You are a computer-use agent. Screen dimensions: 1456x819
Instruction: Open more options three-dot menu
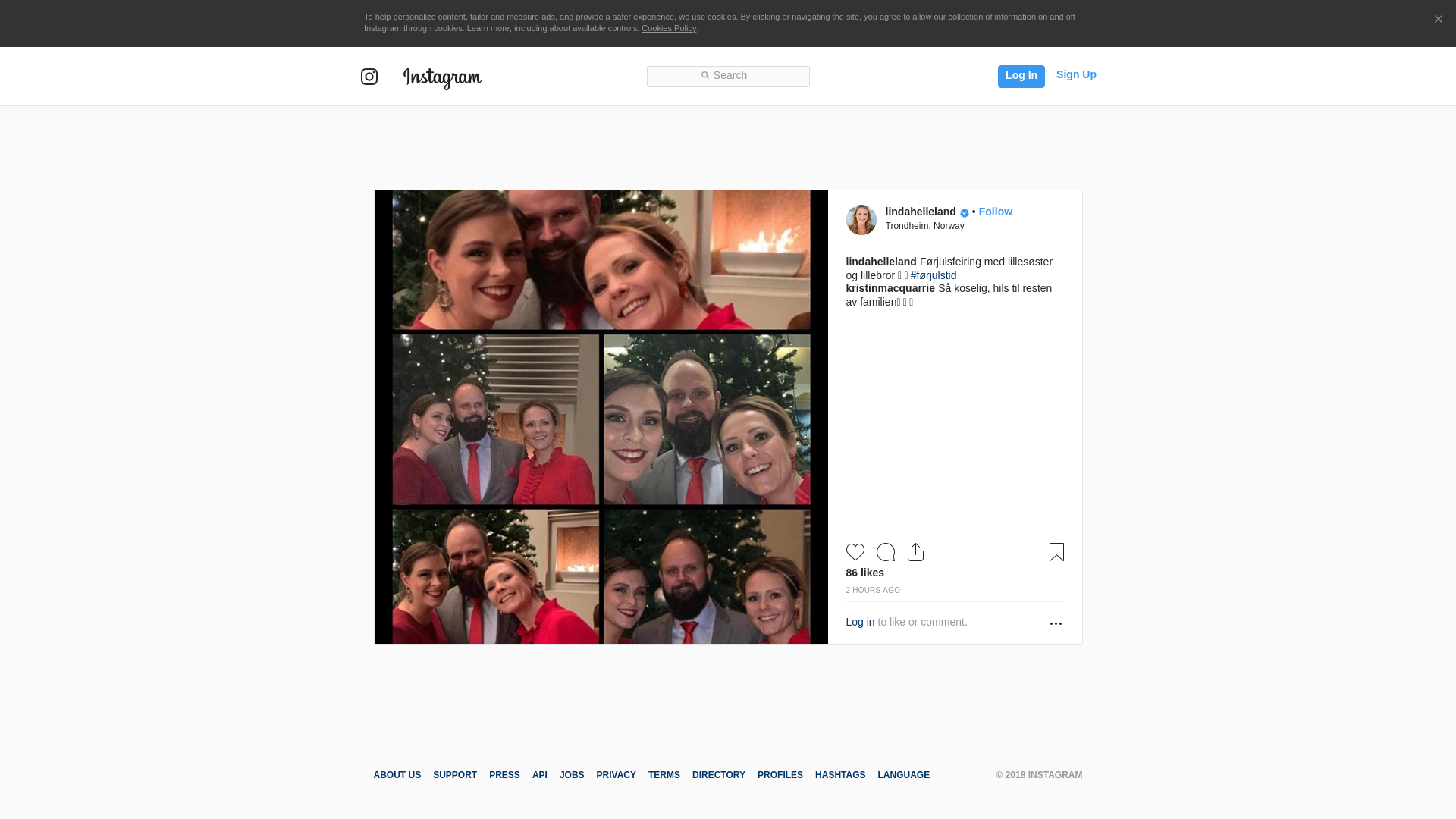1056,623
